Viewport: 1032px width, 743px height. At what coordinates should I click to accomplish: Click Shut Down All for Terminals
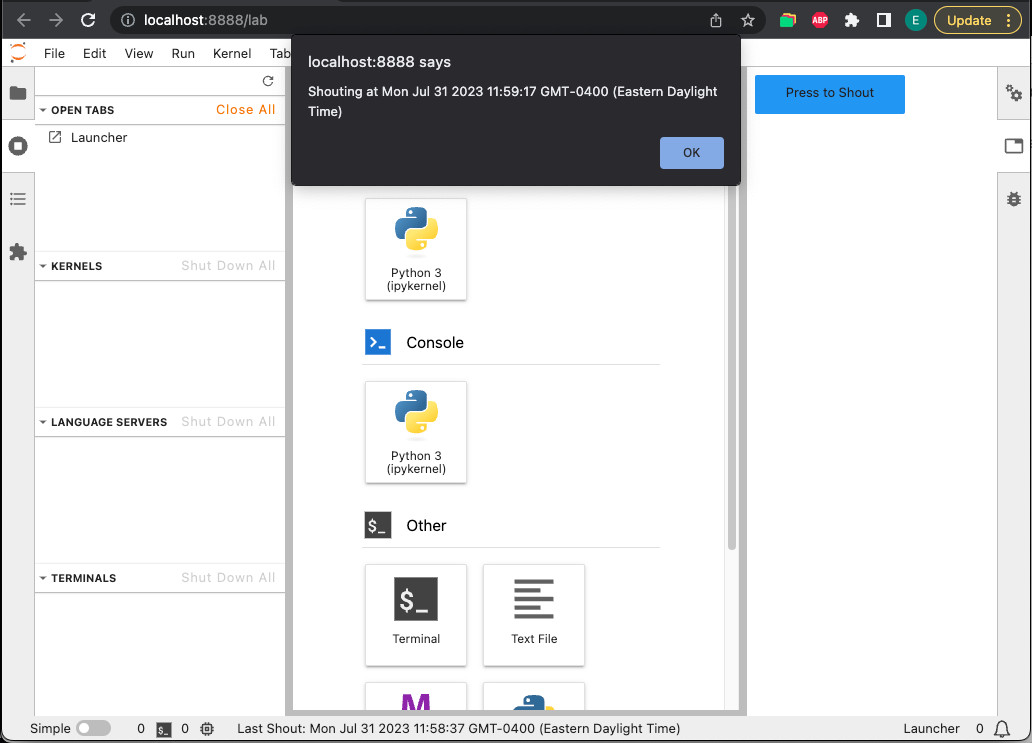pos(228,578)
